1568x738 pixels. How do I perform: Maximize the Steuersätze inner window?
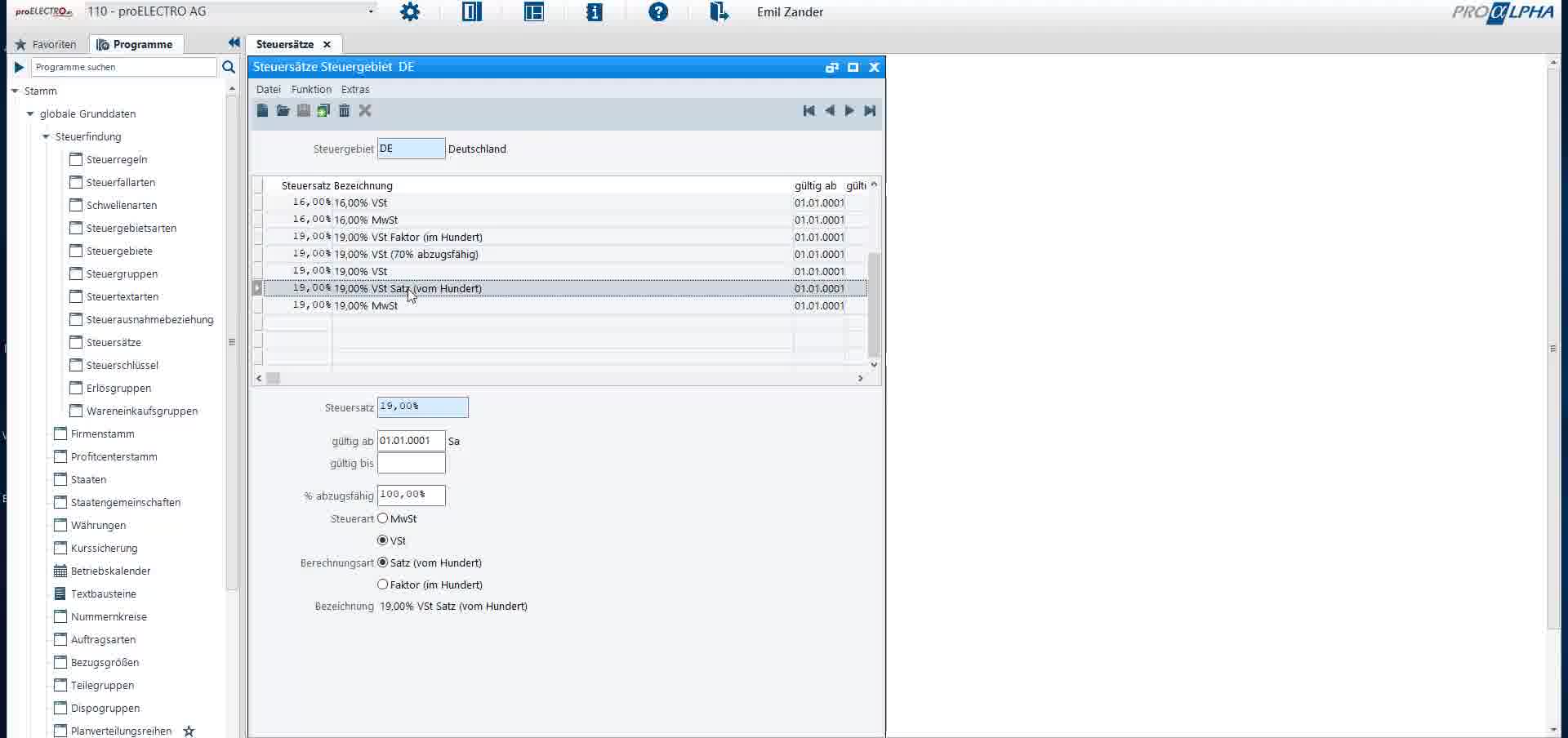click(853, 67)
